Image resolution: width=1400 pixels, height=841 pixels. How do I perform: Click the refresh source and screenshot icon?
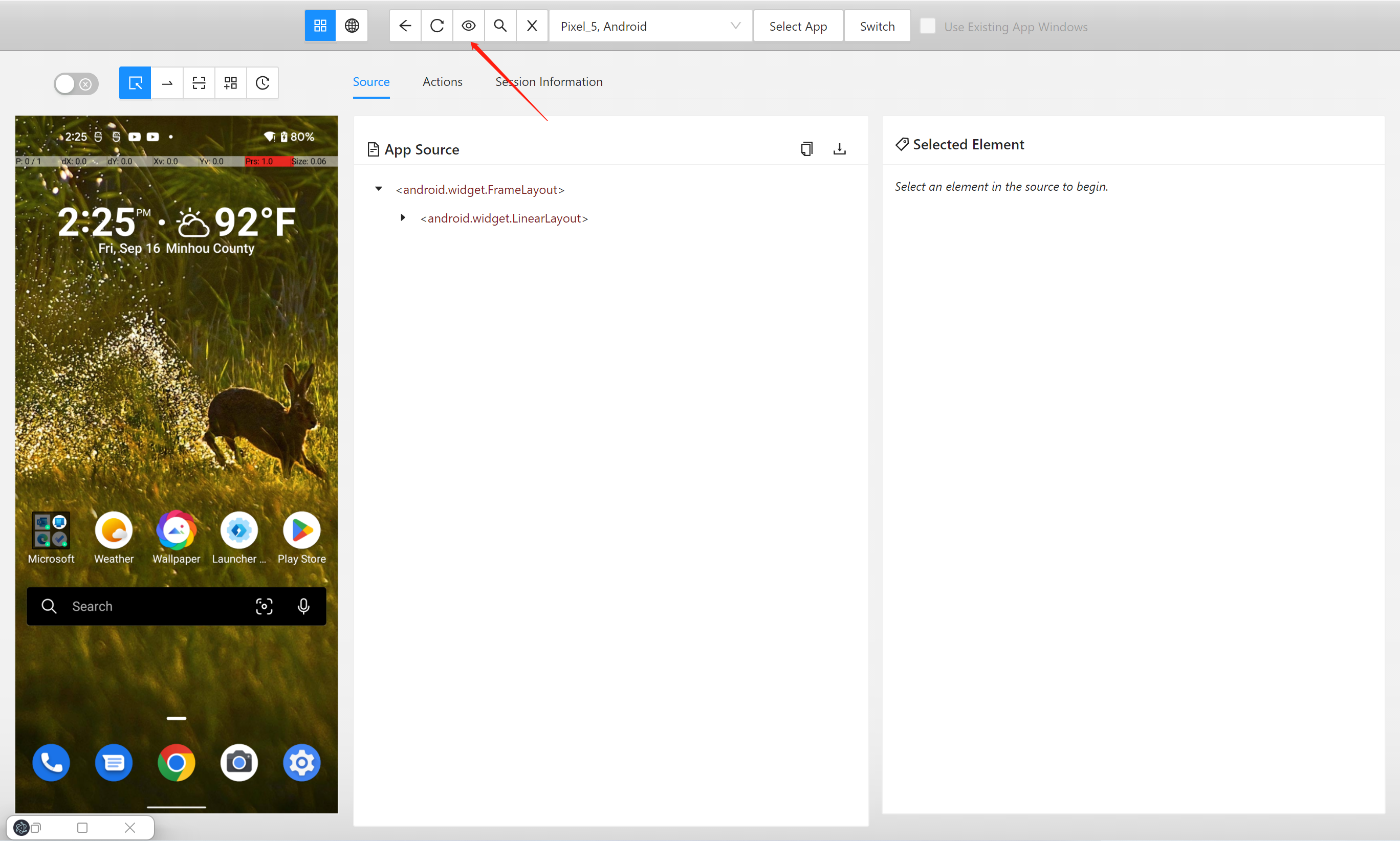436,26
